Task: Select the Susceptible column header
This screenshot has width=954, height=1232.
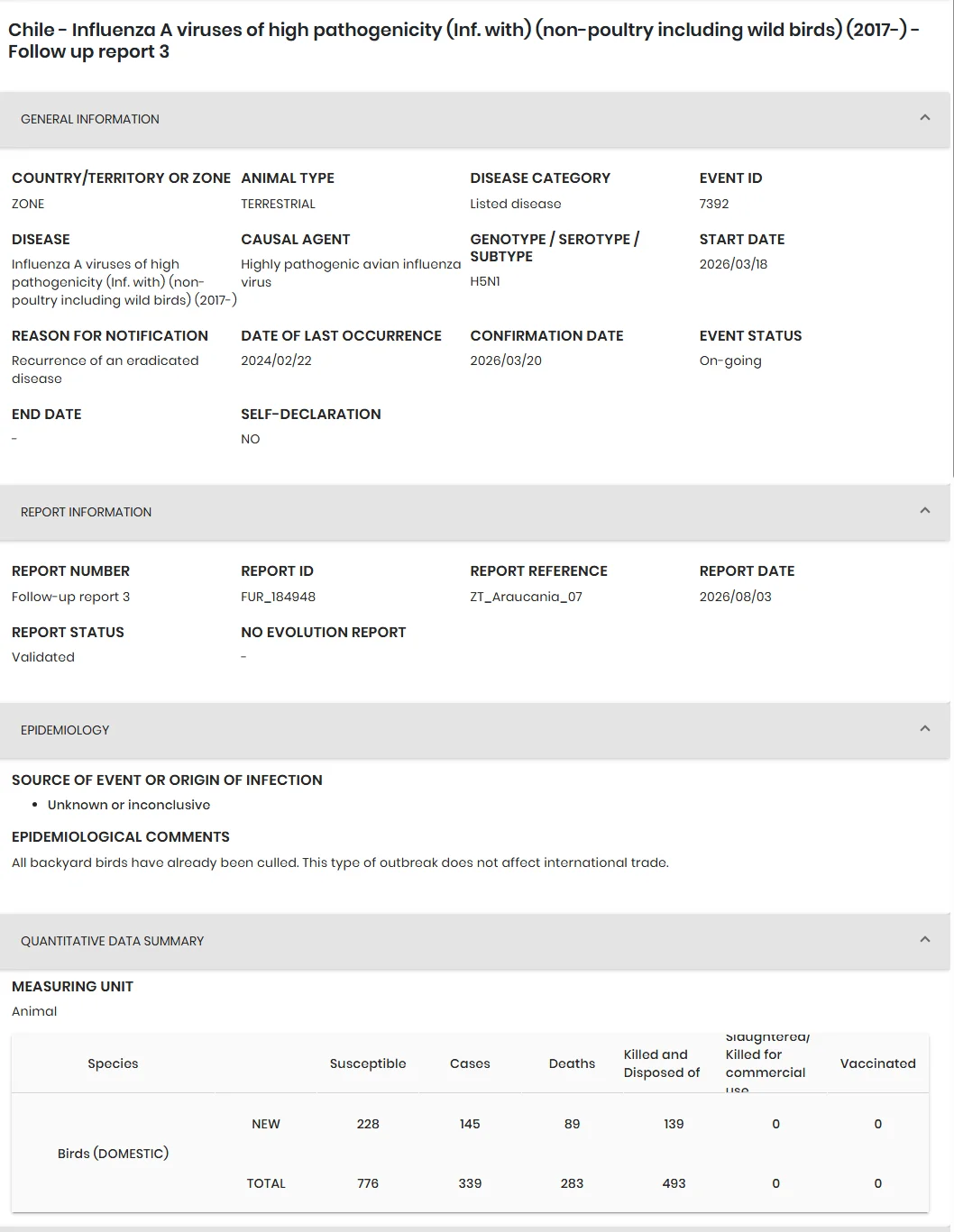Action: pyautogui.click(x=368, y=1063)
